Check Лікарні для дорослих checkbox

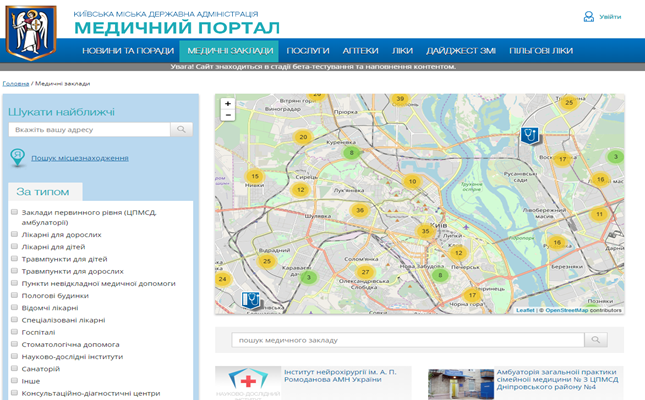tap(14, 234)
